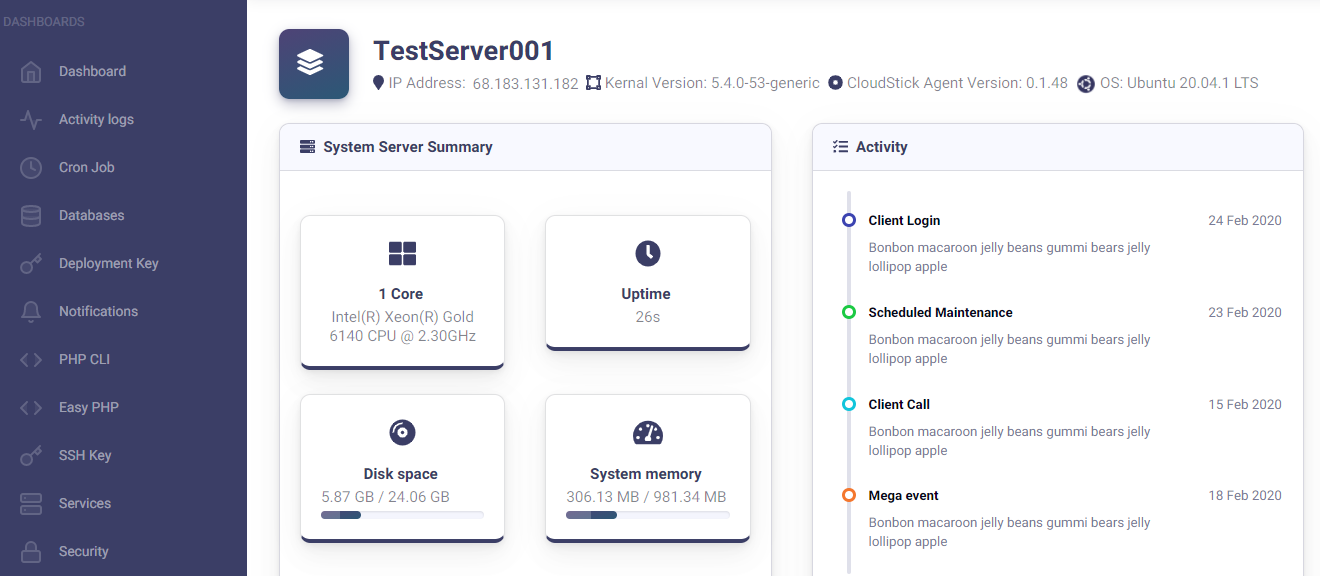The image size is (1320, 576).
Task: Click the Notifications bell icon
Action: click(x=31, y=312)
